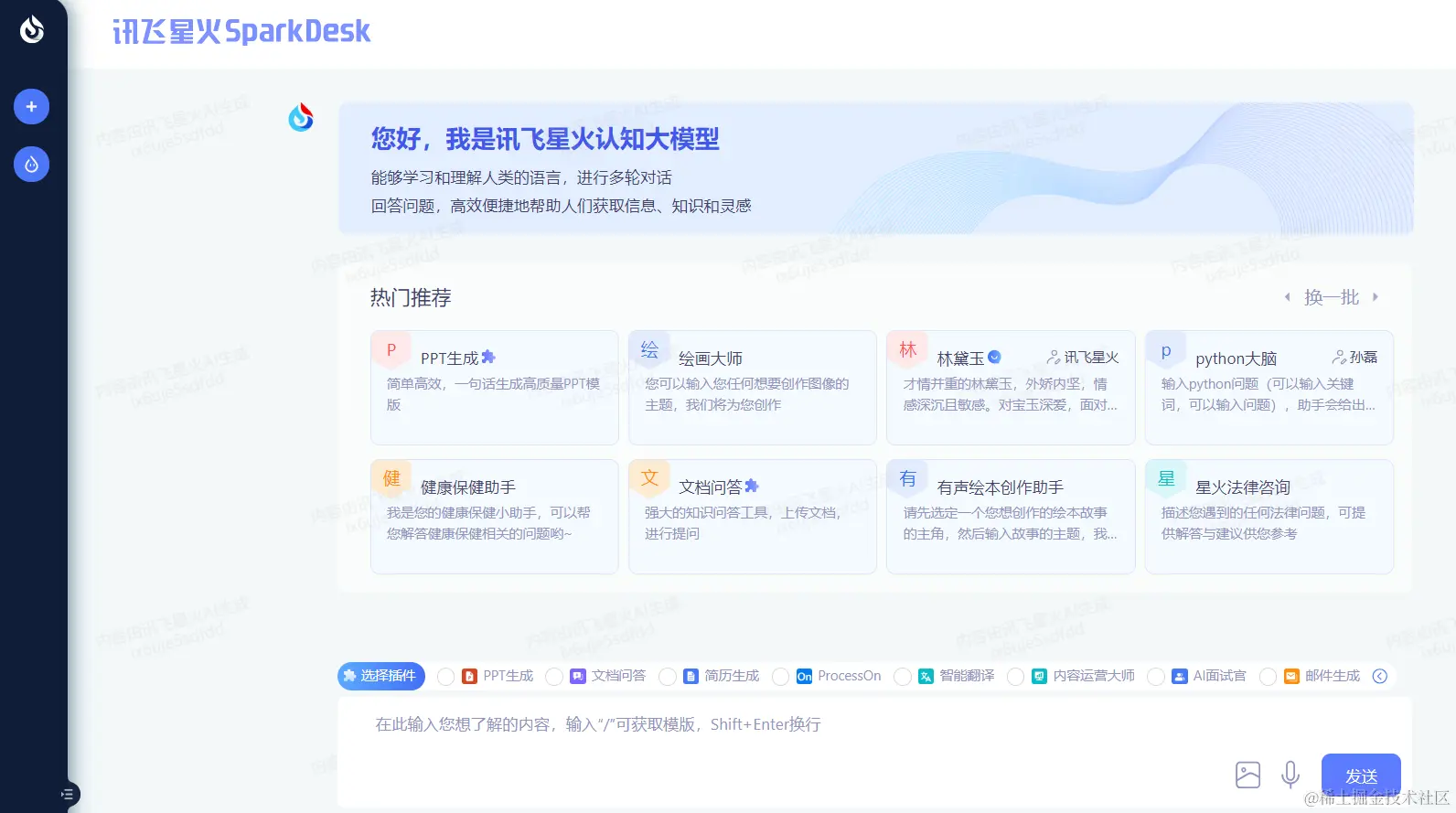Start a new chat with the plus button
1456x813 pixels.
pos(31,107)
